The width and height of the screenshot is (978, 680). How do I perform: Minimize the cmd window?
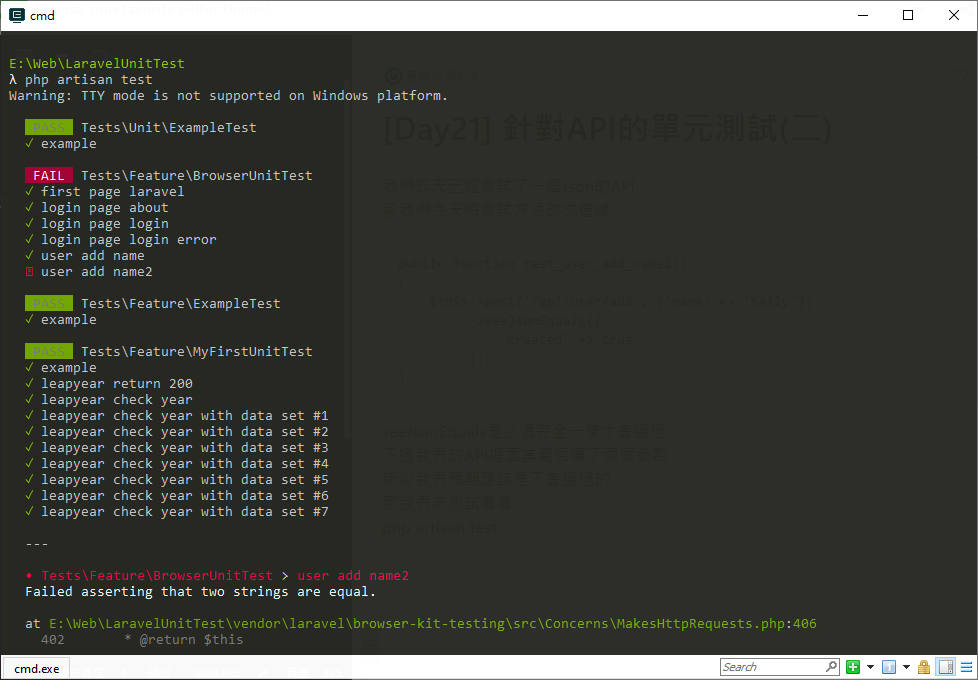coord(863,15)
